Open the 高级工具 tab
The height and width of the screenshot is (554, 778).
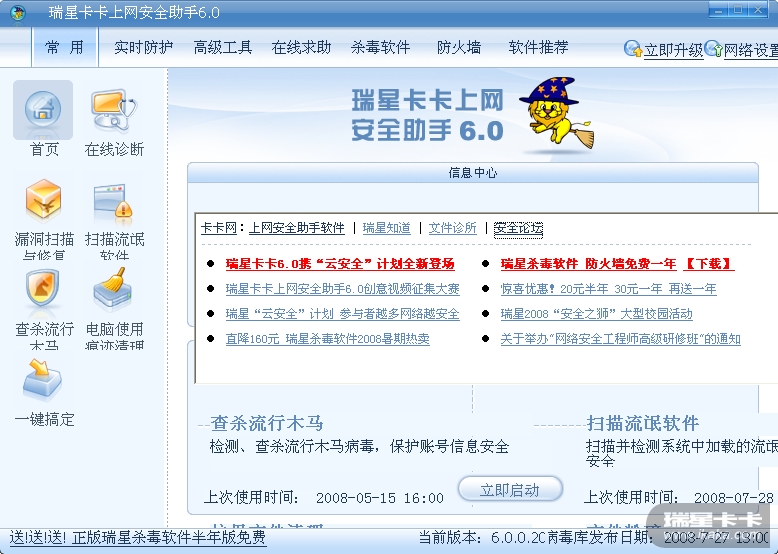(223, 48)
